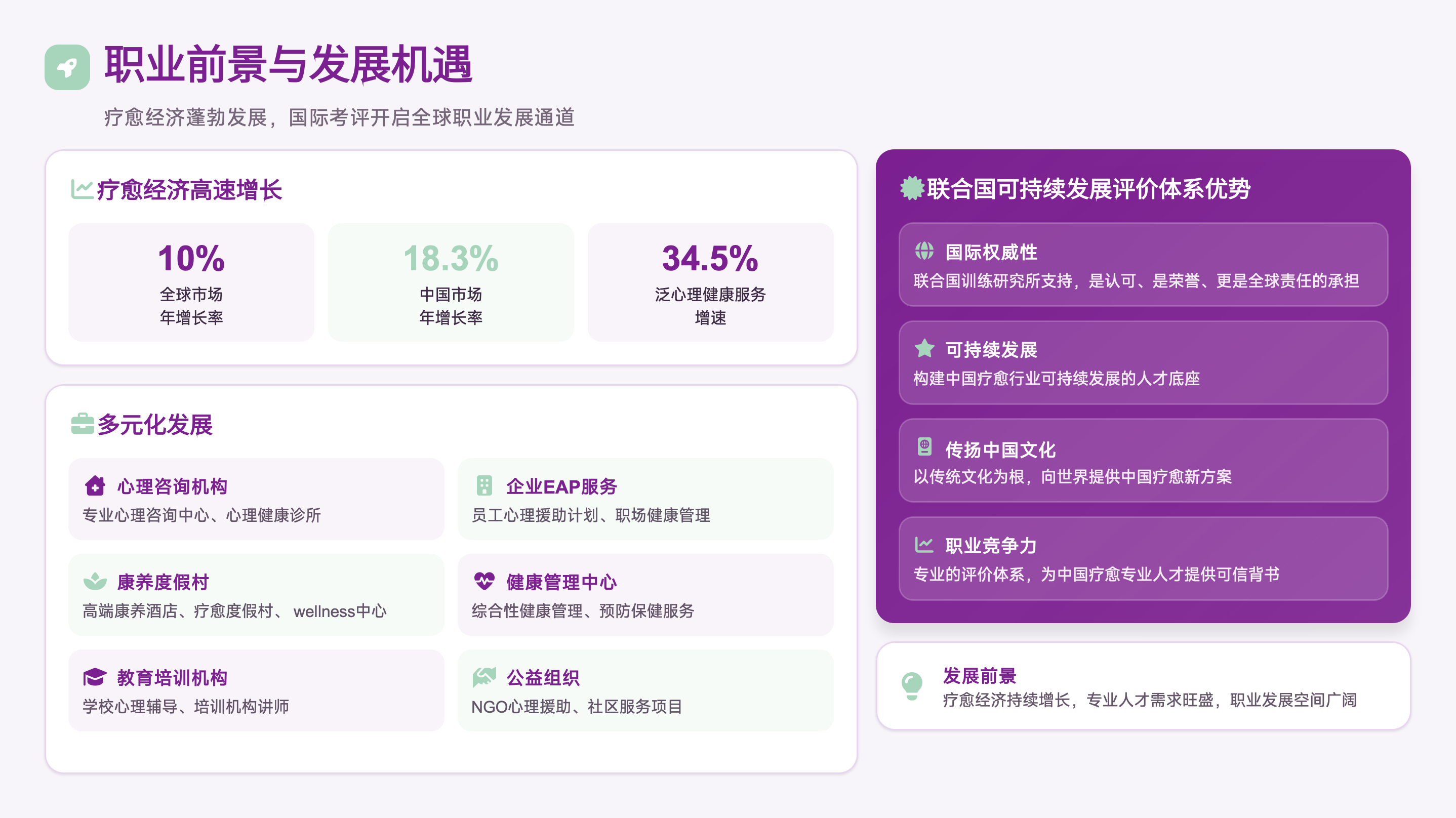
Task: Click the text 以传统文化为根，向世界提供中国疗愈新方案
Action: pyautogui.click(x=1073, y=476)
